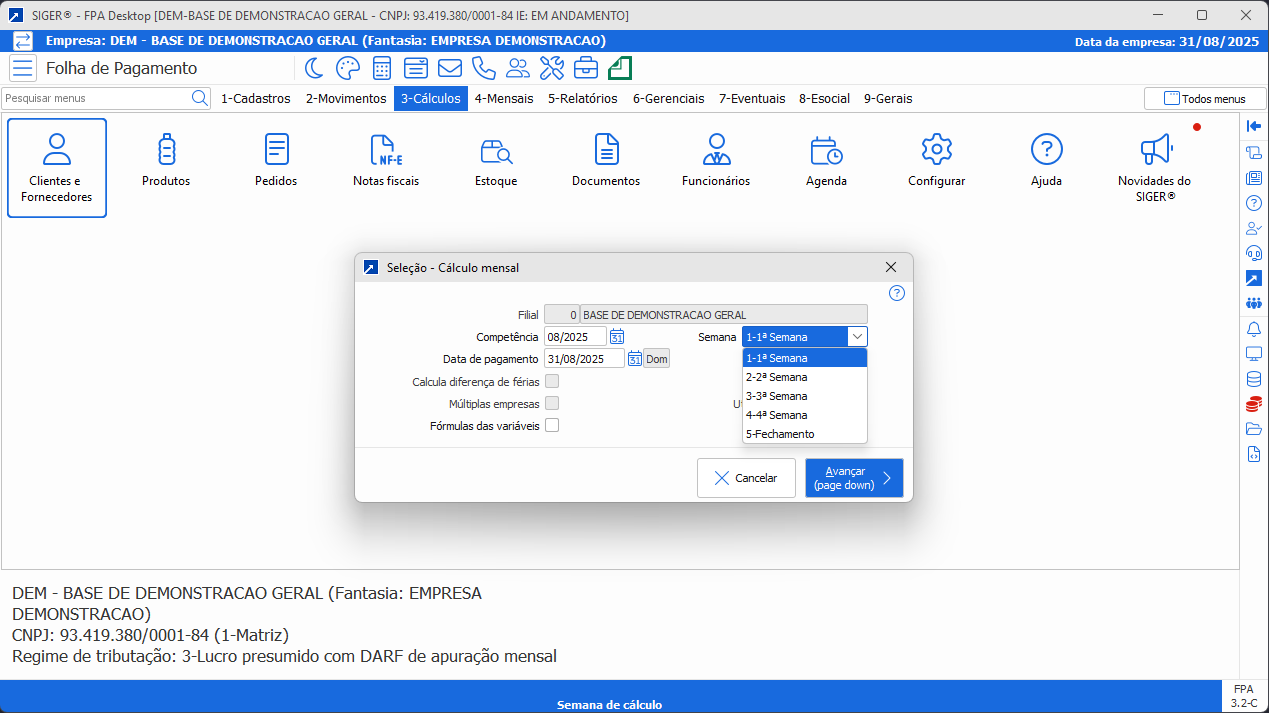Click the envelope mail icon
The image size is (1269, 713).
450,68
